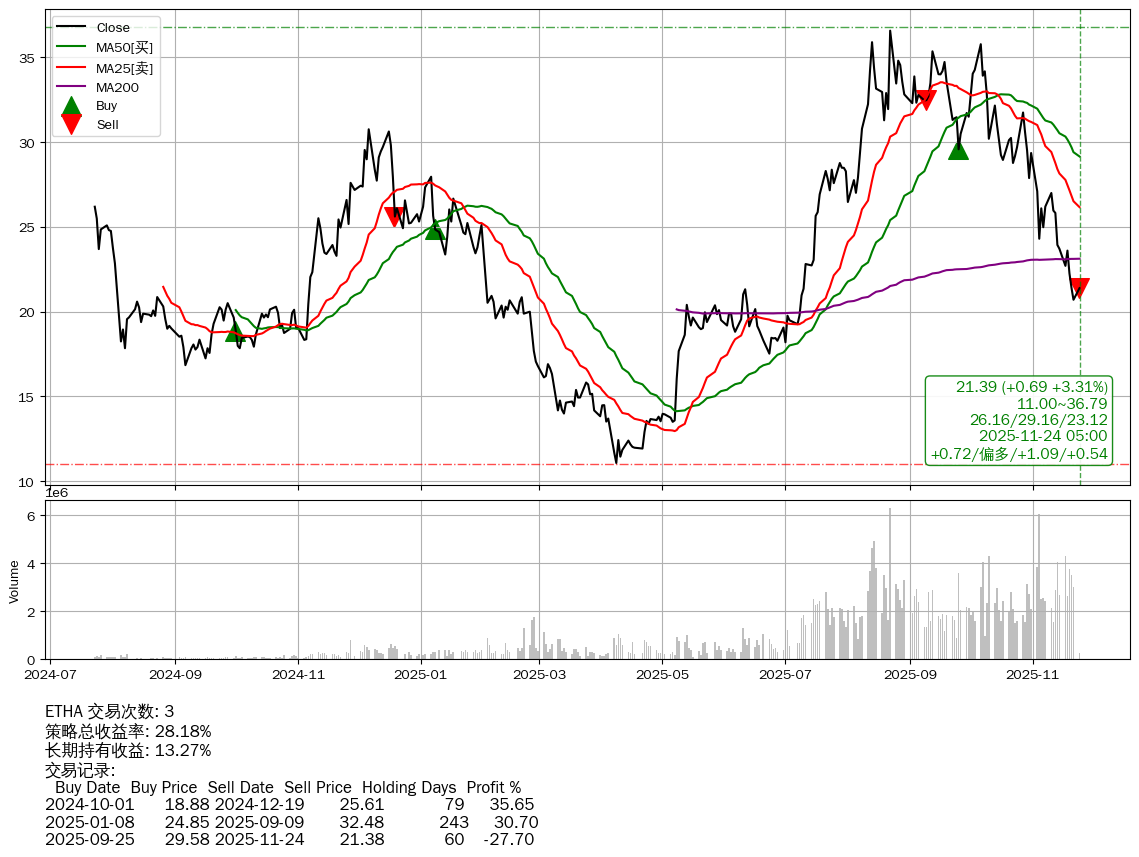Select the trade row with 243 holding days

pos(292,822)
